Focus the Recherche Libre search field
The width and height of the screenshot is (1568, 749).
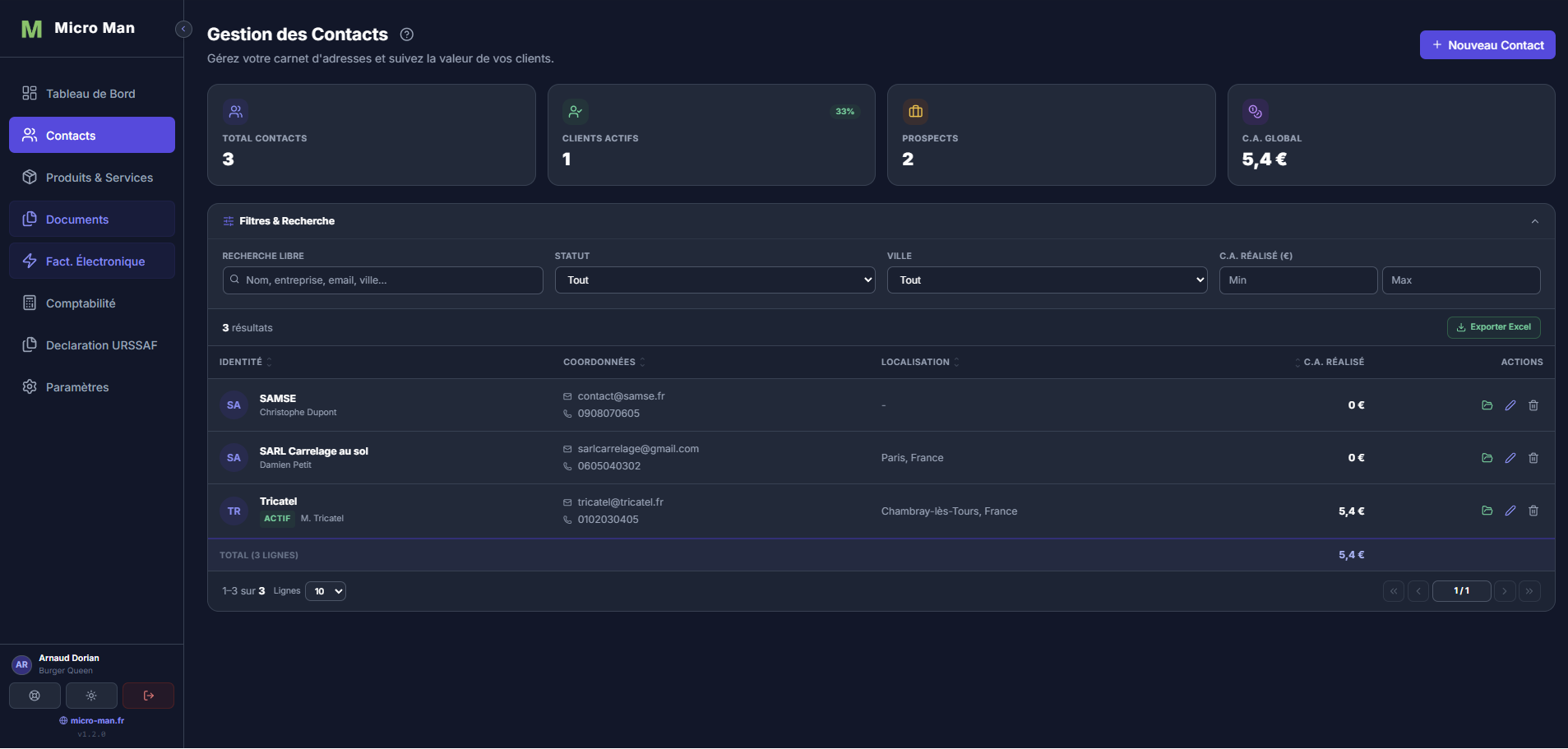click(382, 280)
